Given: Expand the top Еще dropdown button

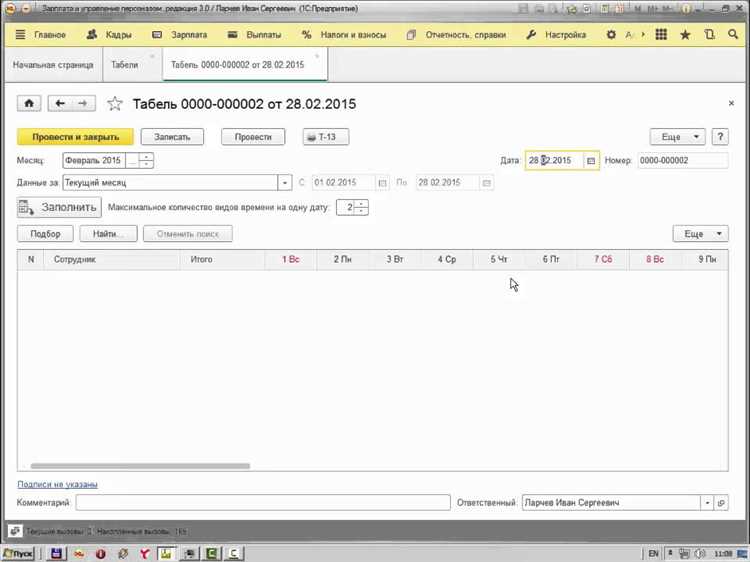Looking at the screenshot, I should [x=677, y=137].
